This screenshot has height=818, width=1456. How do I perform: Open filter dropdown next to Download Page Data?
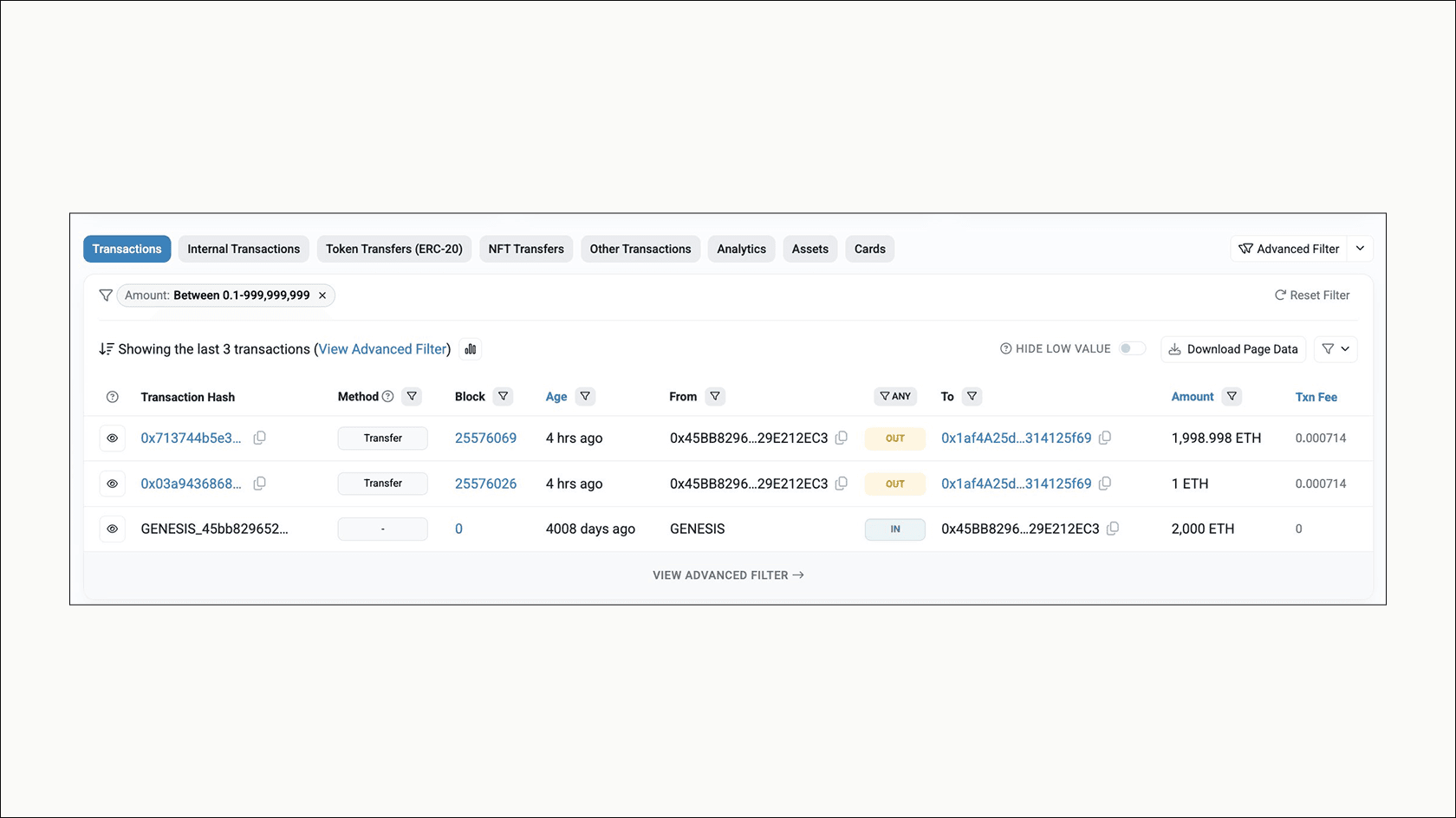[1336, 349]
